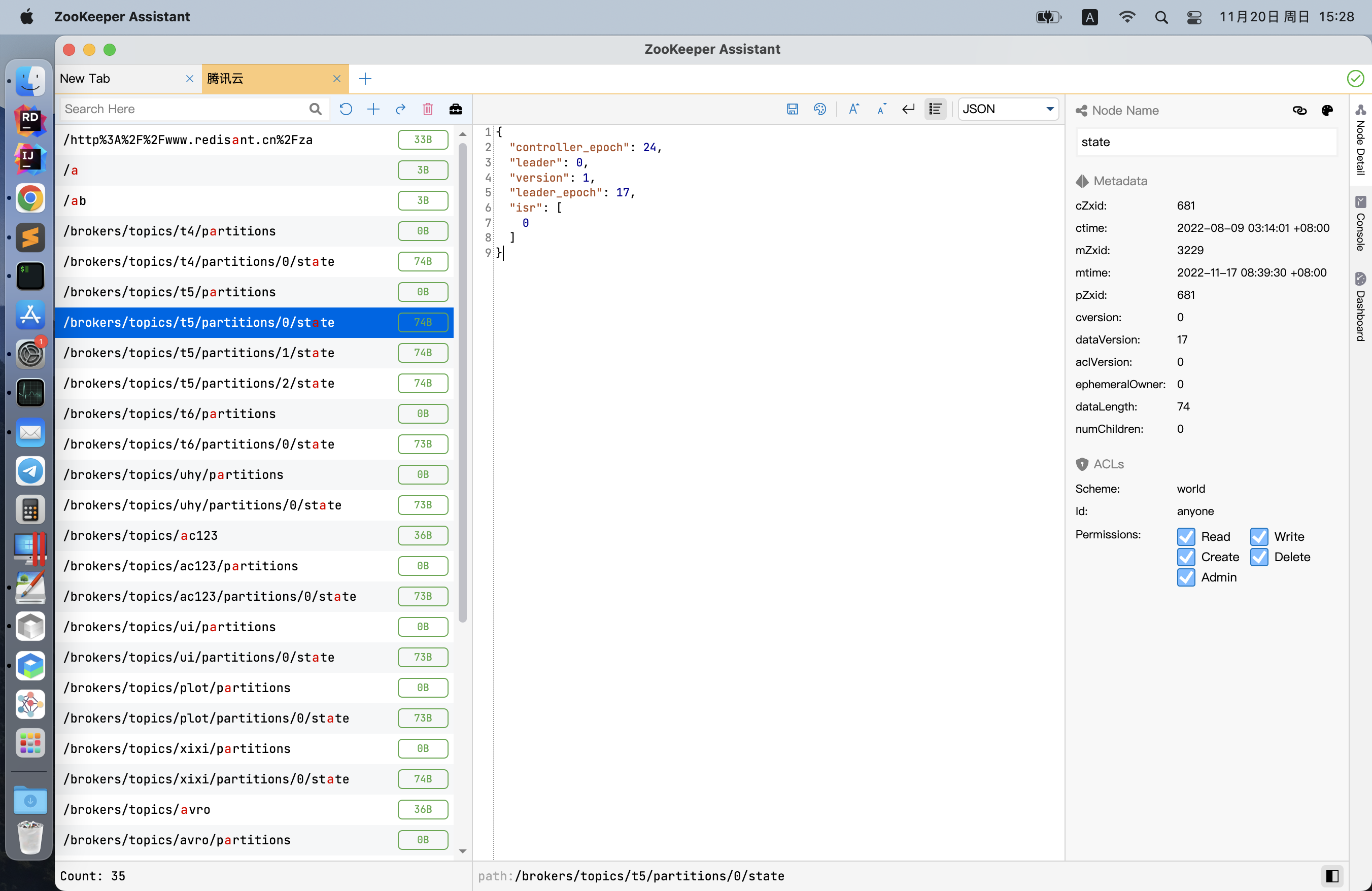Click the scroll down arrow of the node list

(462, 851)
